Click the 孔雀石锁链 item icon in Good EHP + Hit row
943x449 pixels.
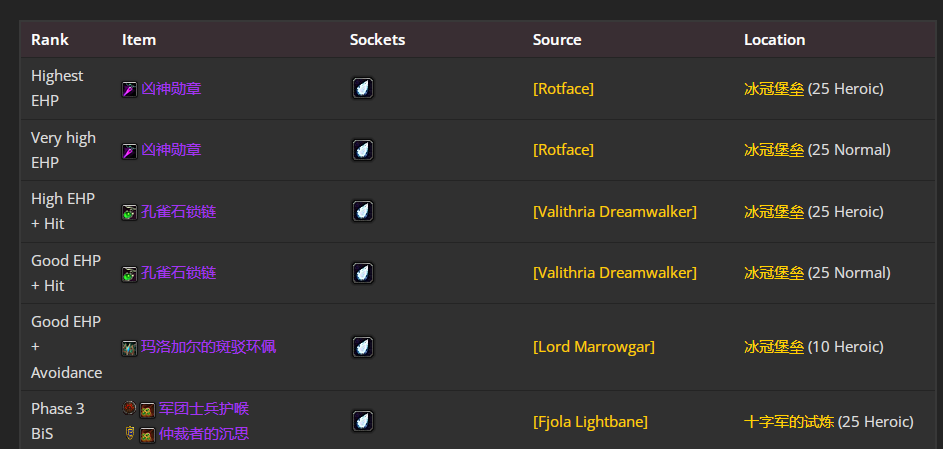[x=129, y=273]
